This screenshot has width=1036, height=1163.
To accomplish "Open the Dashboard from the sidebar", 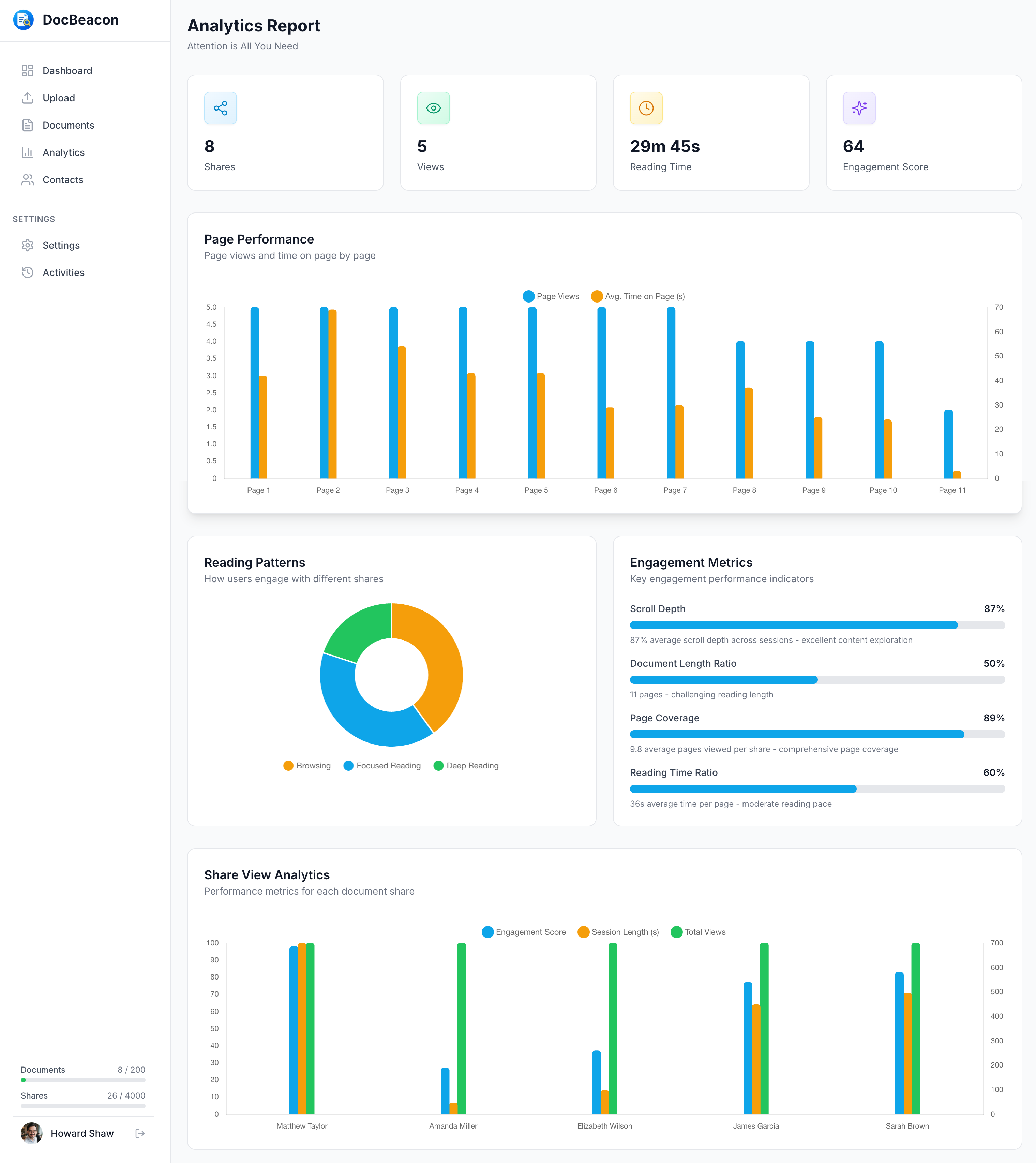I will pos(67,70).
